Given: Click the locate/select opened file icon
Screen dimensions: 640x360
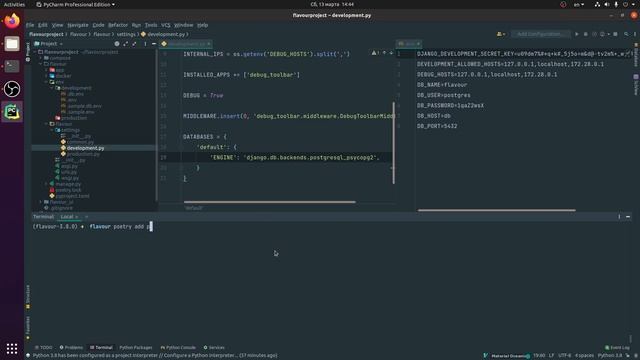Looking at the screenshot, I should click(117, 44).
